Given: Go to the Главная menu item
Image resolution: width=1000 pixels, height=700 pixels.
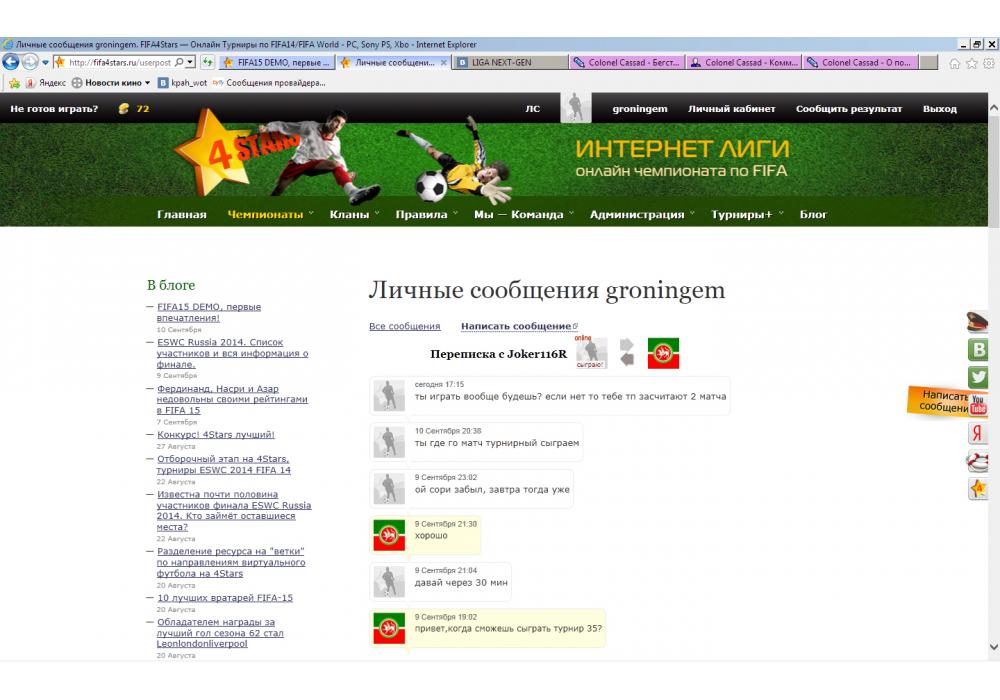Looking at the screenshot, I should tap(182, 214).
